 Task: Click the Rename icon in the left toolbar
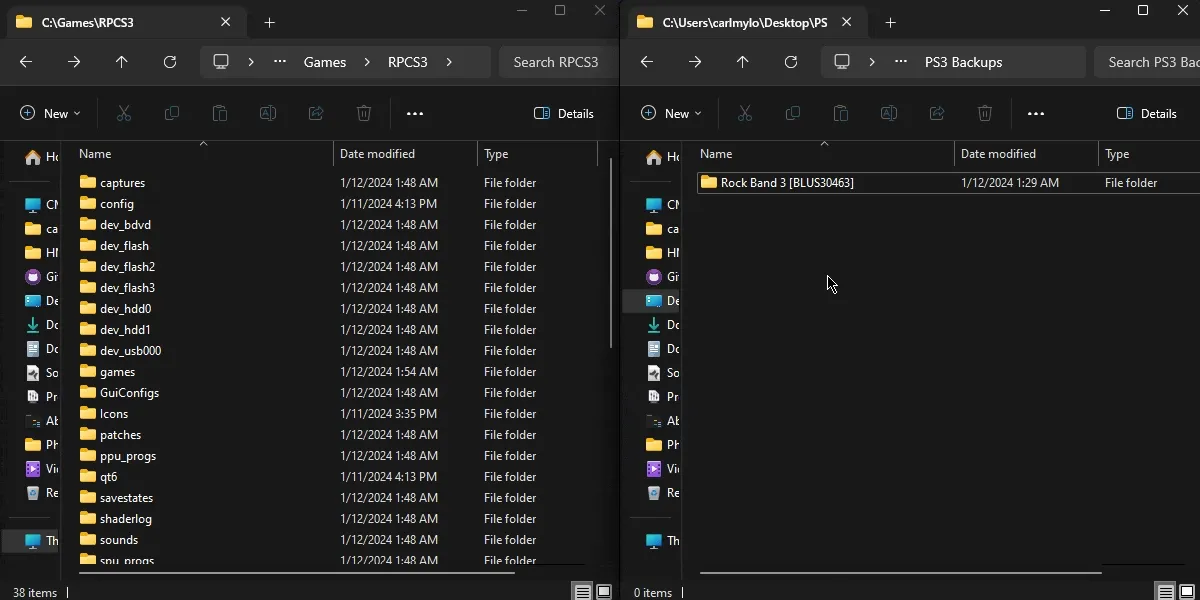click(268, 113)
